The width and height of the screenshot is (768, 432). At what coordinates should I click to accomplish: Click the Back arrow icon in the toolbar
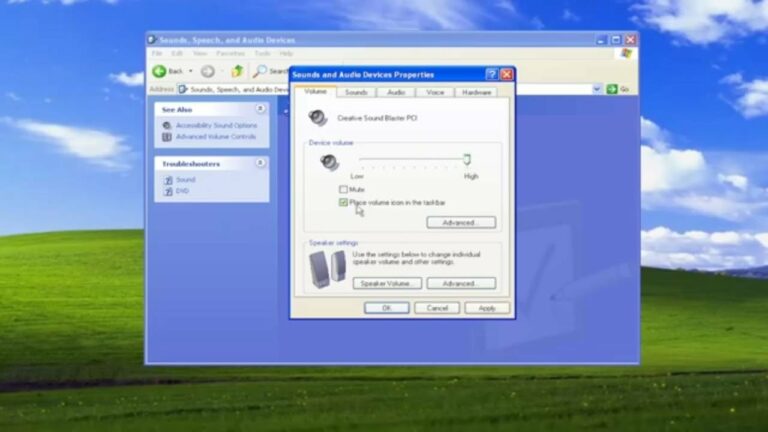coord(159,71)
